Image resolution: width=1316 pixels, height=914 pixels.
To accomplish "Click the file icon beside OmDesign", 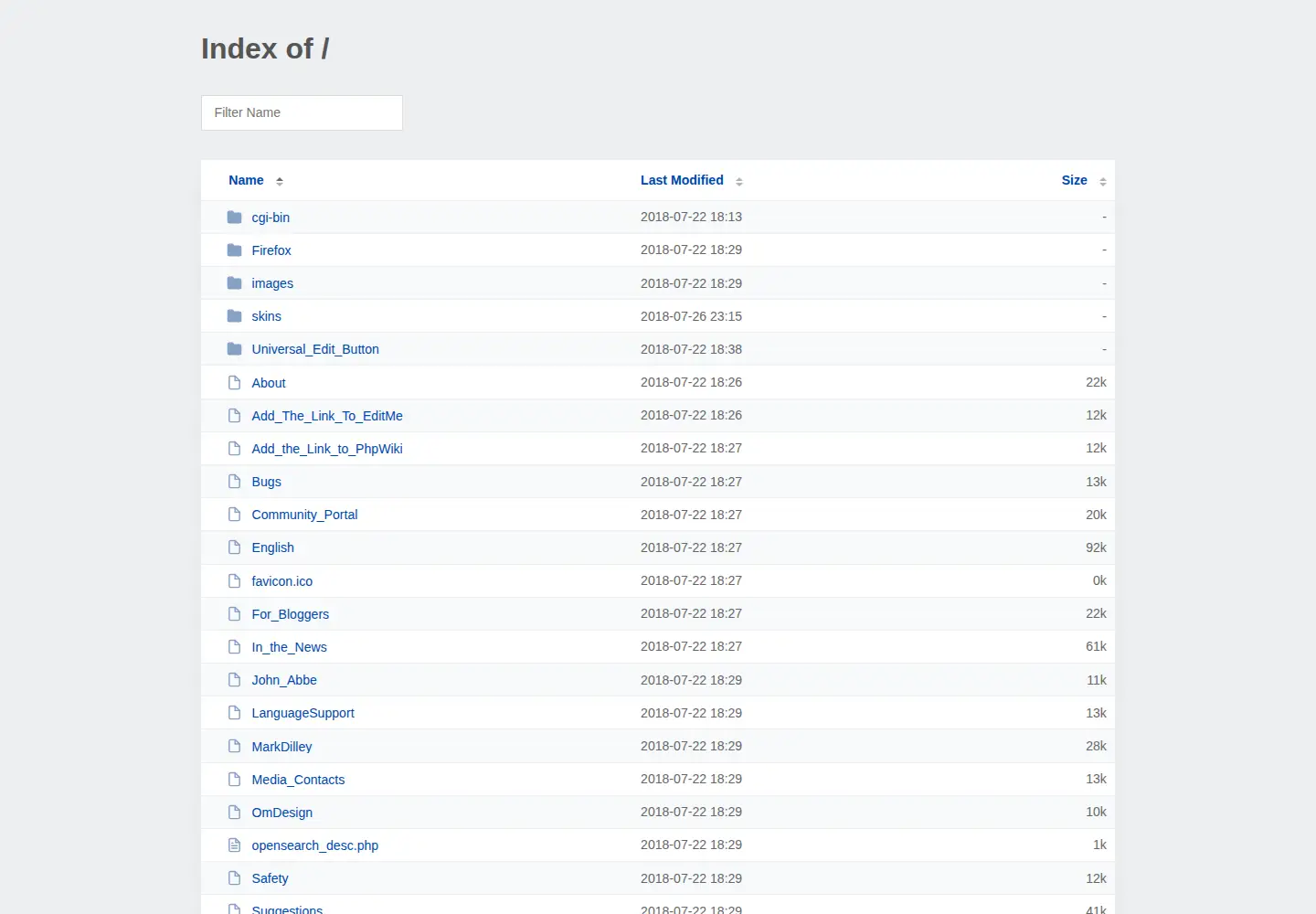I will (x=235, y=813).
